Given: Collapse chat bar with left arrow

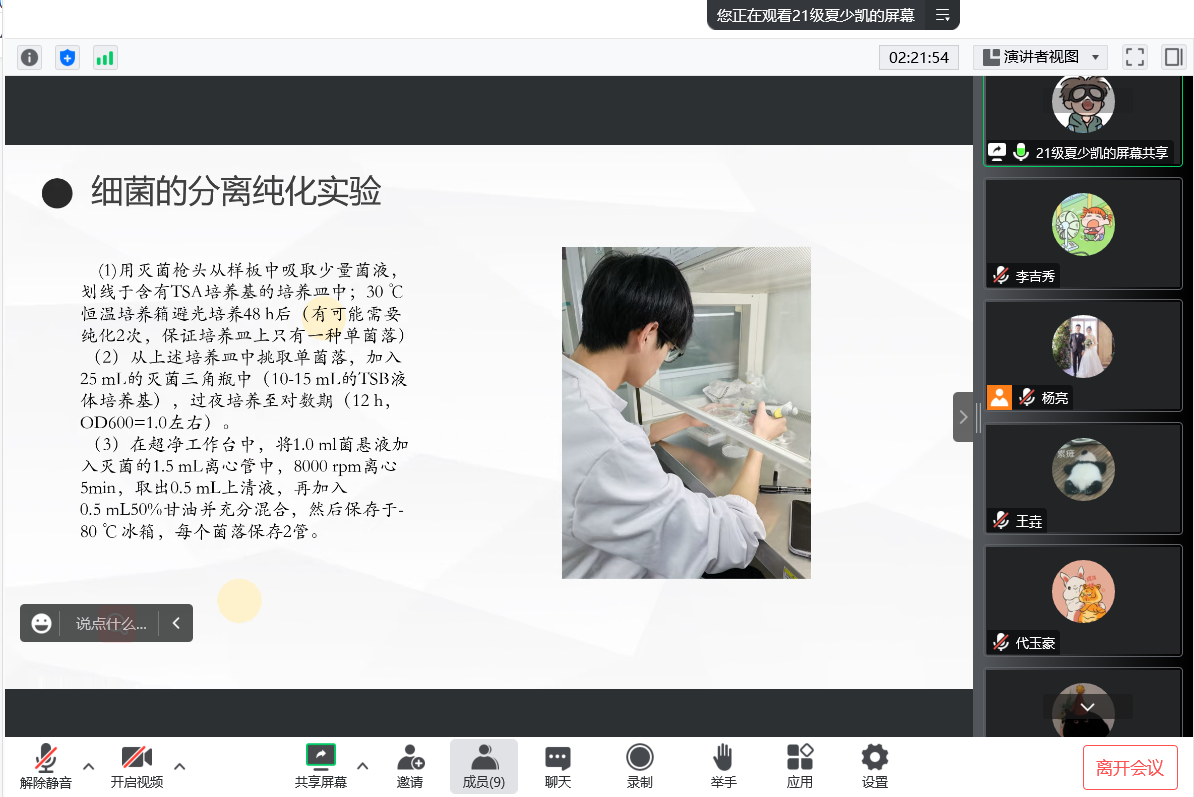Looking at the screenshot, I should click(x=176, y=623).
